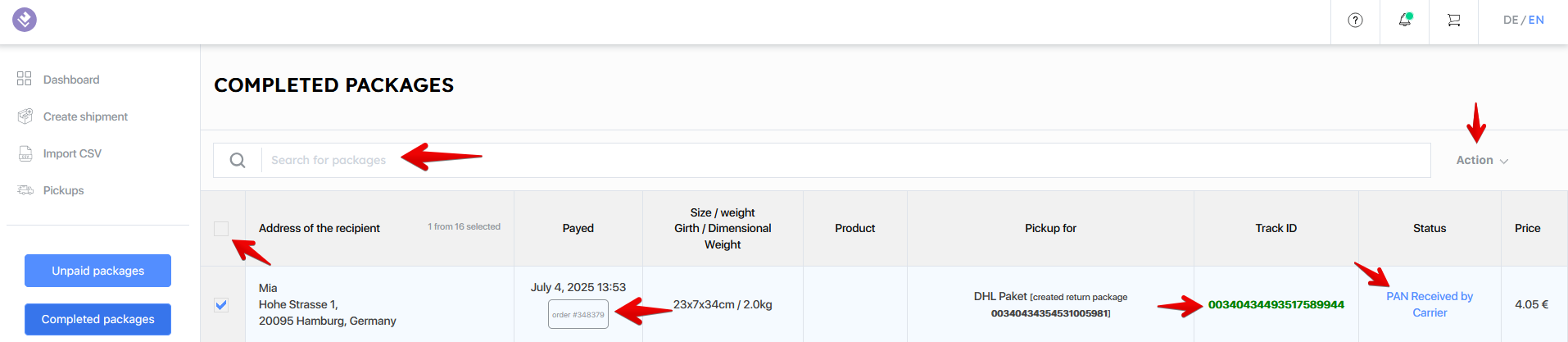Click the purple app logo
1568x342 pixels.
click(25, 20)
